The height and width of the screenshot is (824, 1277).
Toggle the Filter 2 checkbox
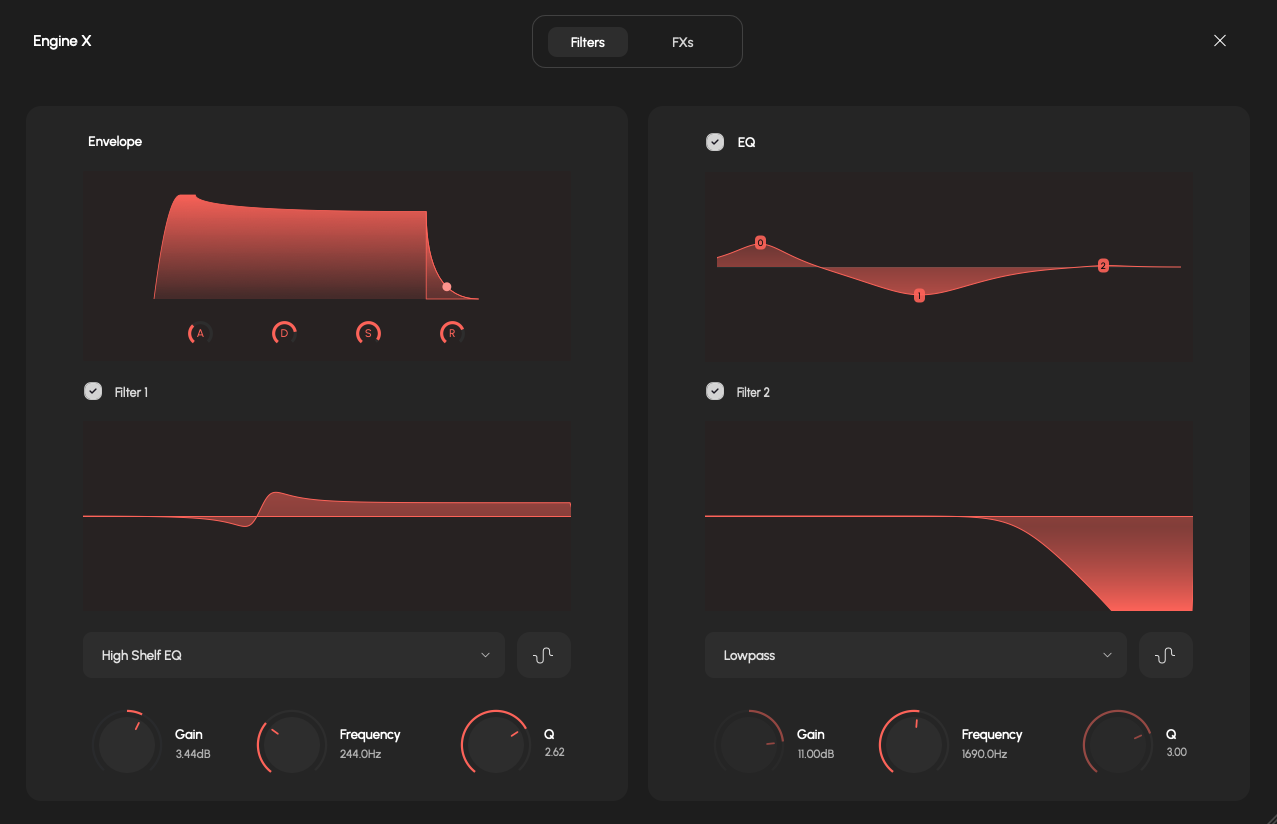[x=715, y=392]
